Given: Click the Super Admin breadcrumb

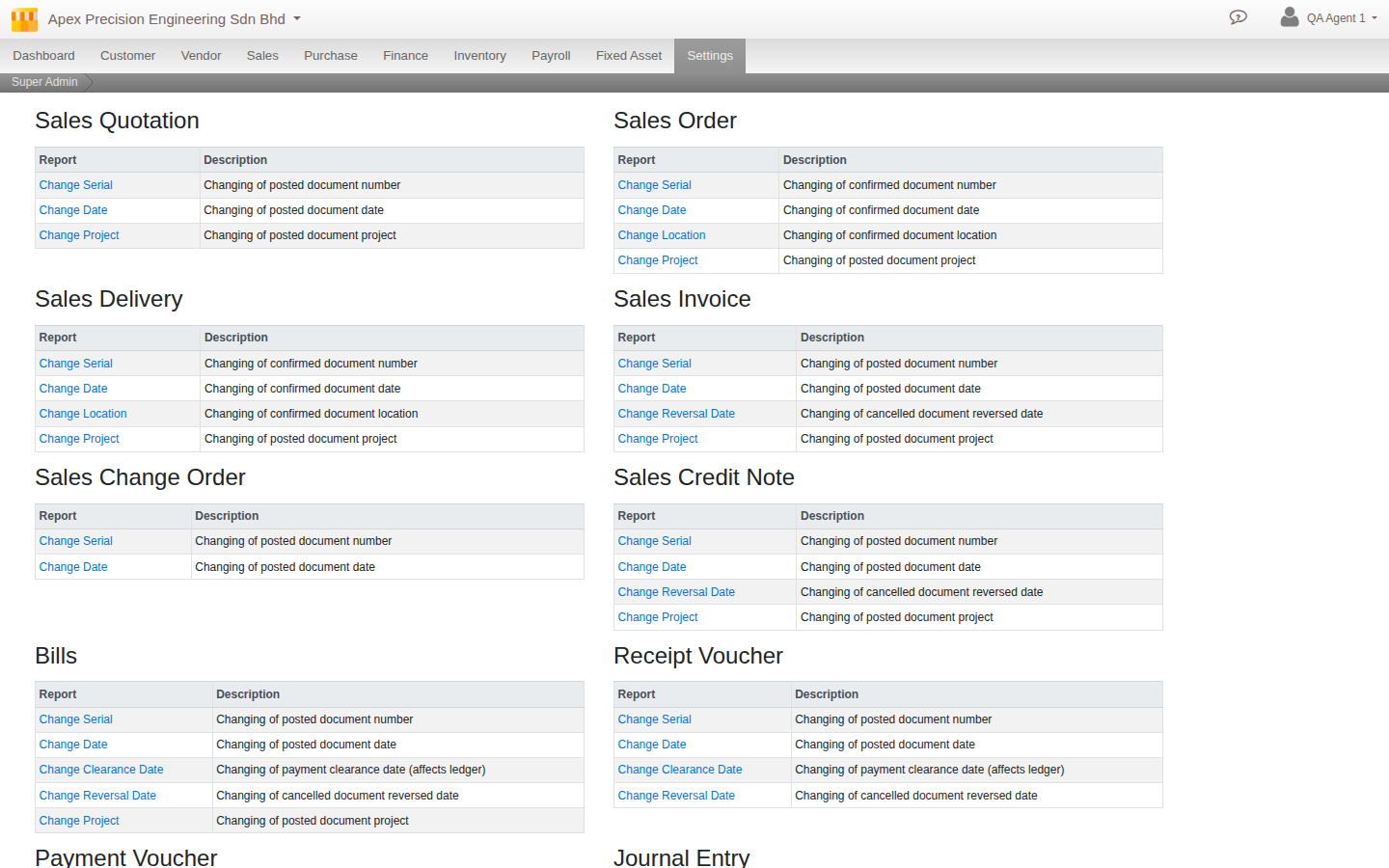Looking at the screenshot, I should pyautogui.click(x=44, y=82).
